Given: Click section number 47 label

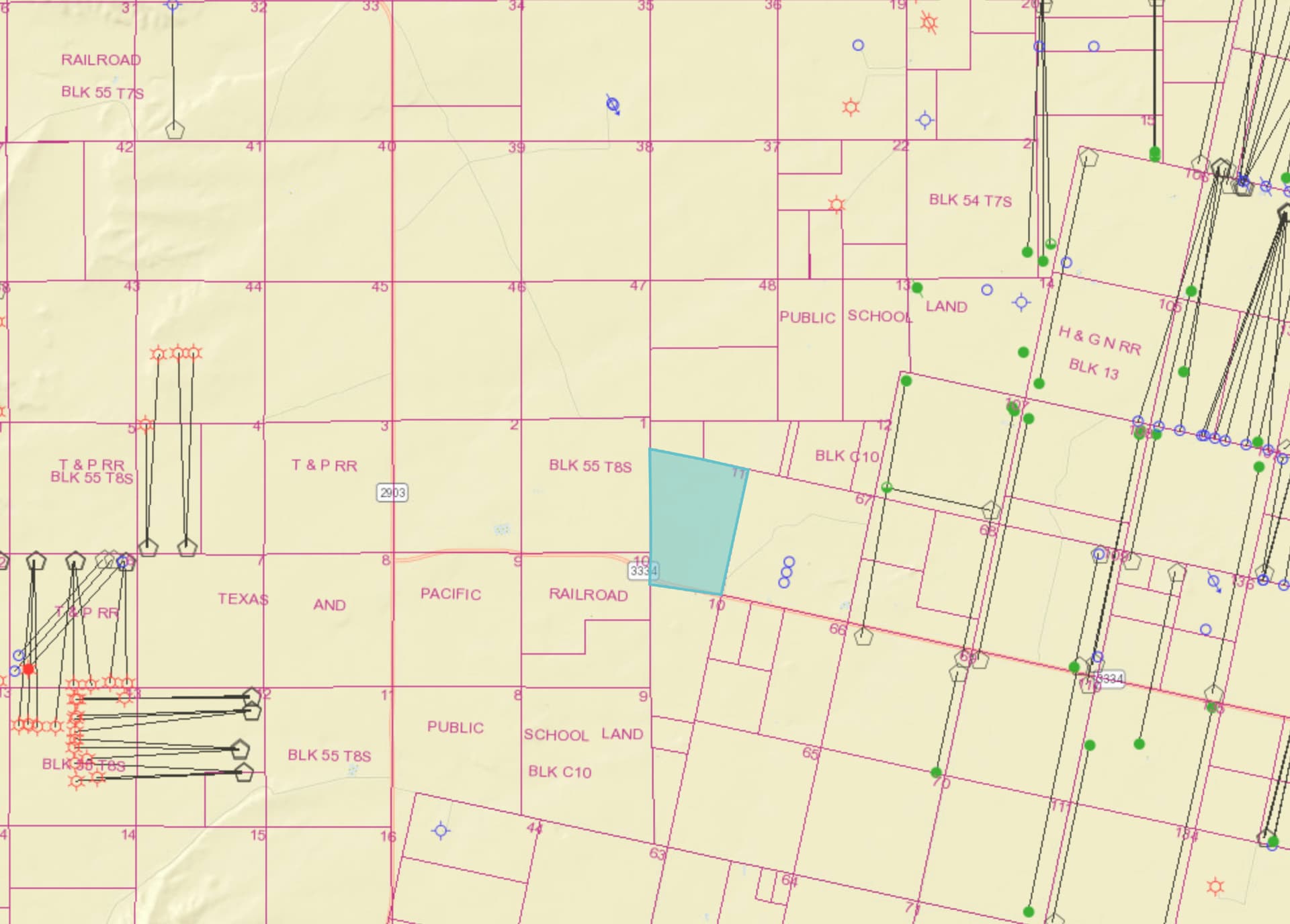Looking at the screenshot, I should tap(638, 285).
